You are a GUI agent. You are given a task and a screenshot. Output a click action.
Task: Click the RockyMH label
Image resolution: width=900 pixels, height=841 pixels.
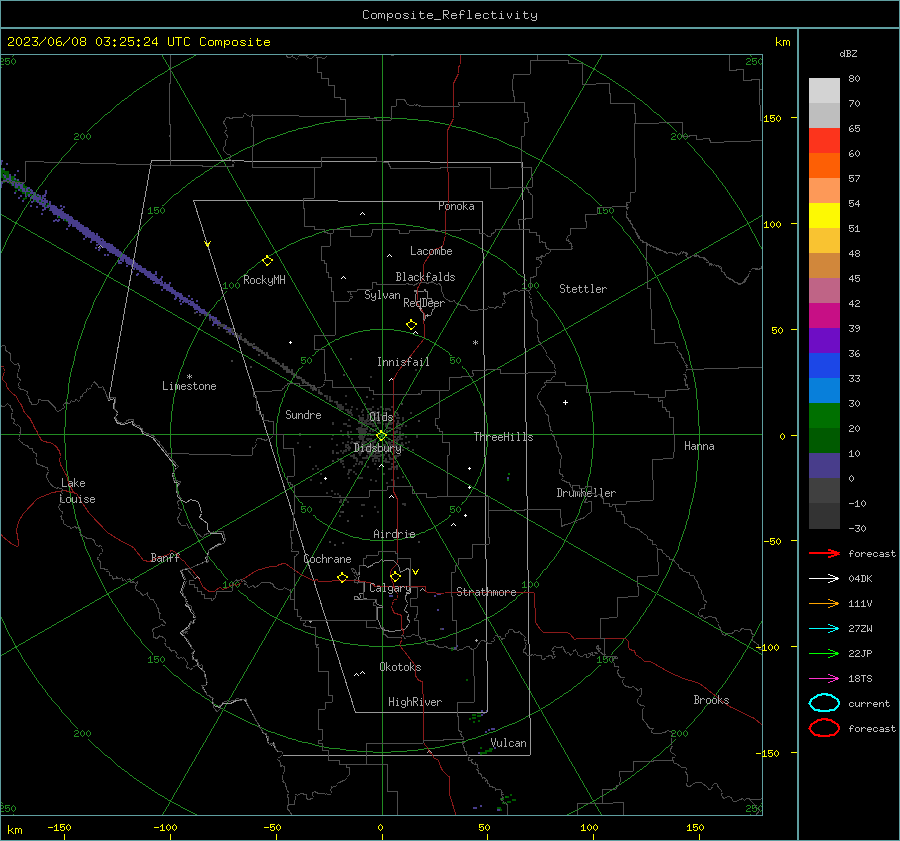pyautogui.click(x=264, y=280)
